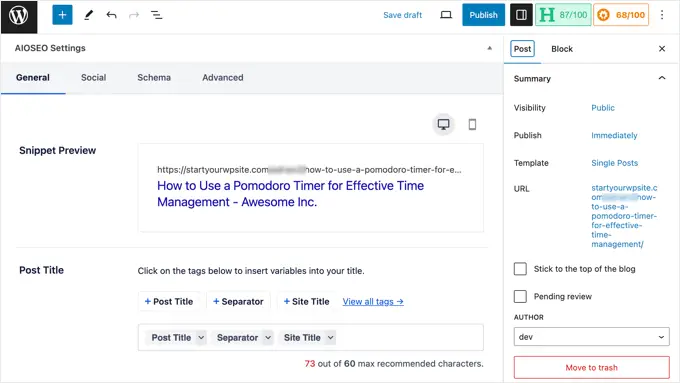Image resolution: width=680 pixels, height=383 pixels.
Task: Open the Author dropdown showing dev
Action: 592,337
